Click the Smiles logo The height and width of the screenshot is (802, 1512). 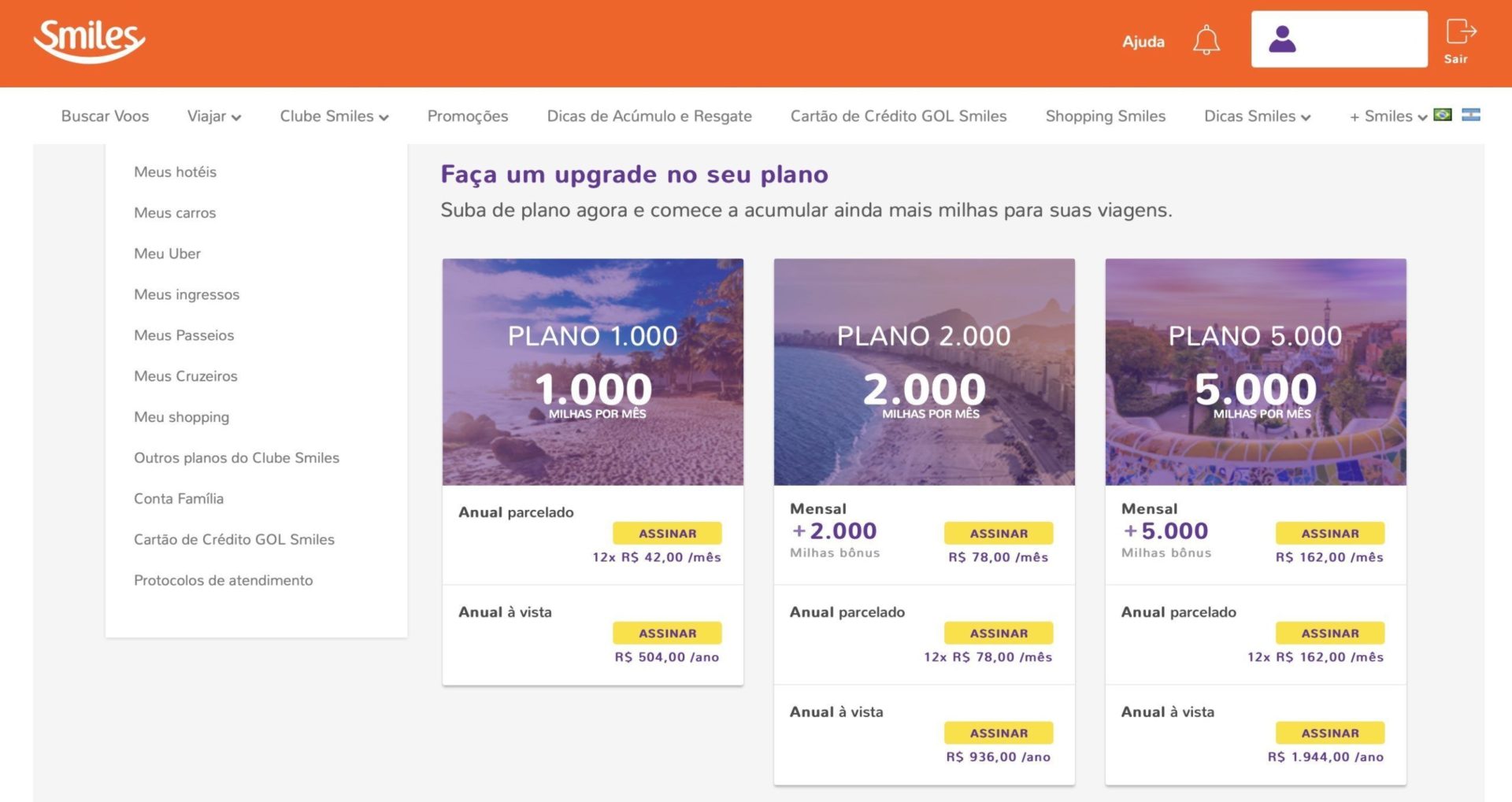click(x=89, y=41)
